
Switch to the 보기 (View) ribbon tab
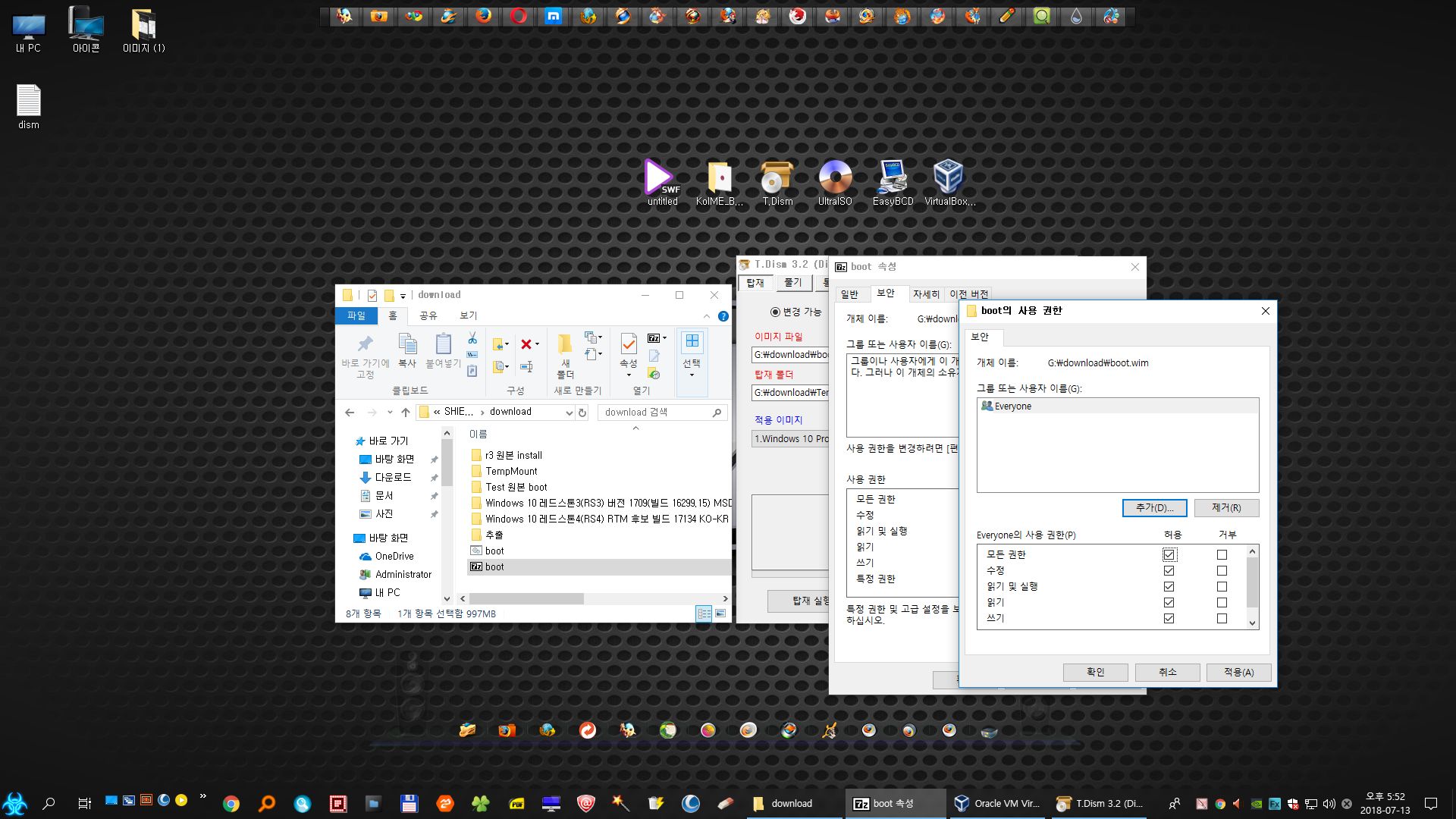468,315
